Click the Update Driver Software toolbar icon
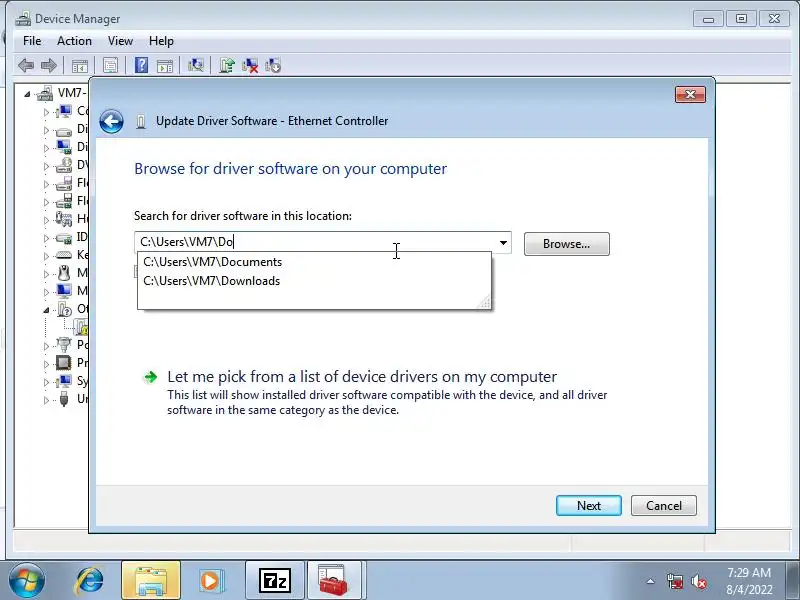Screen dimensions: 800x600 [x=227, y=65]
